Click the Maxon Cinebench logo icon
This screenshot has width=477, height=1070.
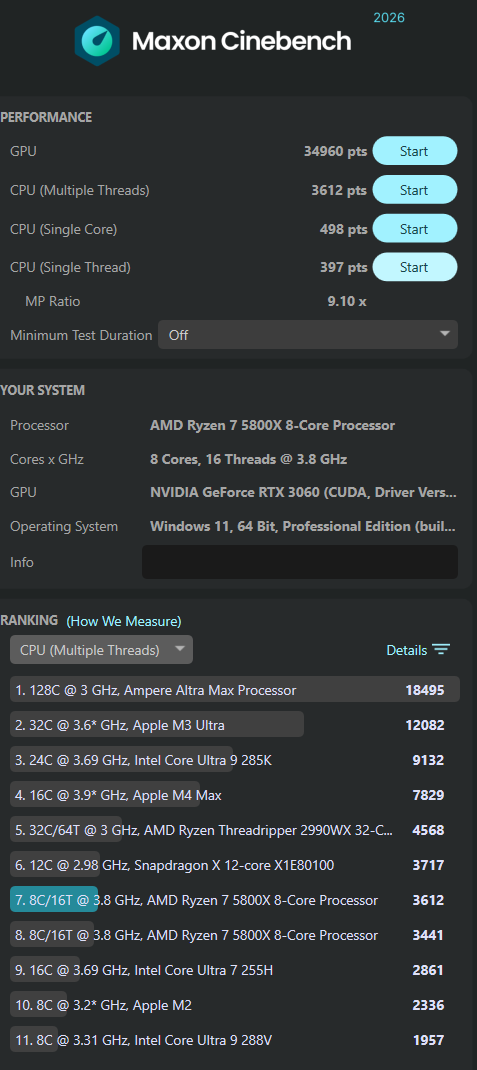(x=97, y=41)
